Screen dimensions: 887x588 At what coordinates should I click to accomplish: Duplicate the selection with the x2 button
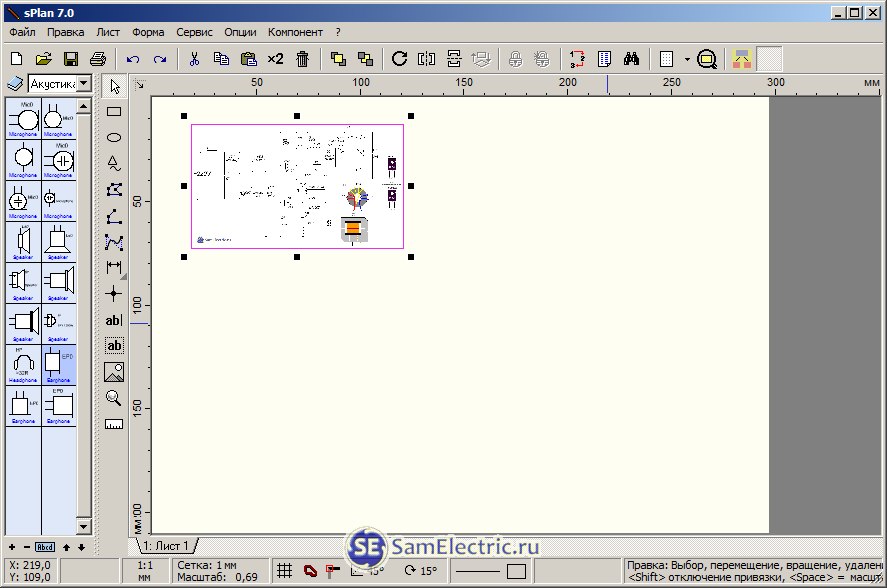[275, 59]
